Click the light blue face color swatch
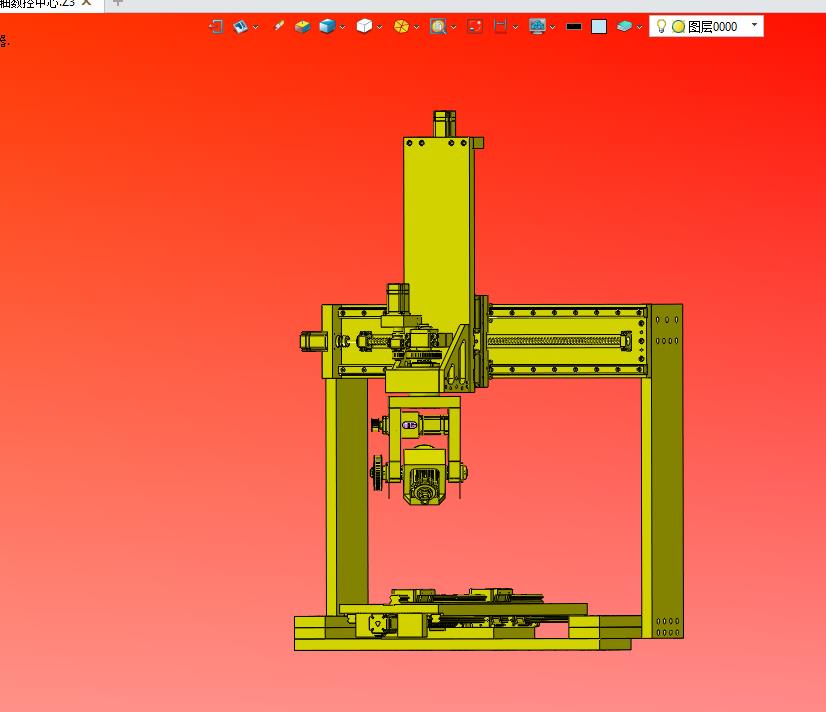Screen dimensions: 826x712 coord(599,27)
